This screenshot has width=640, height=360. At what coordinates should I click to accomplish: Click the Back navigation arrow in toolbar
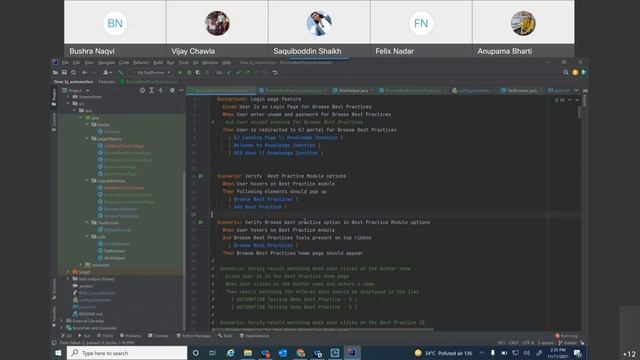85,72
